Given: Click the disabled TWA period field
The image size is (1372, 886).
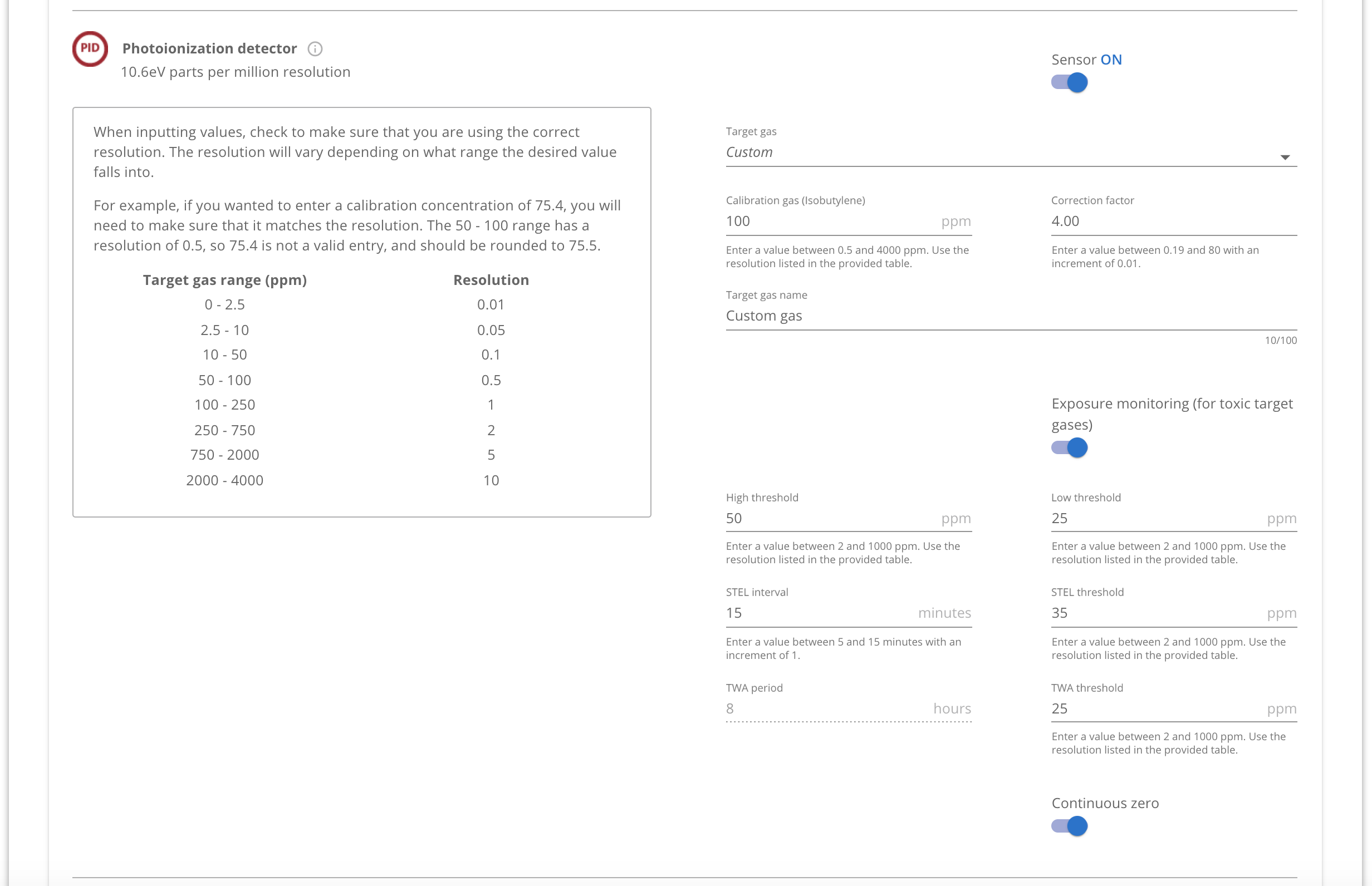Looking at the screenshot, I should (823, 709).
